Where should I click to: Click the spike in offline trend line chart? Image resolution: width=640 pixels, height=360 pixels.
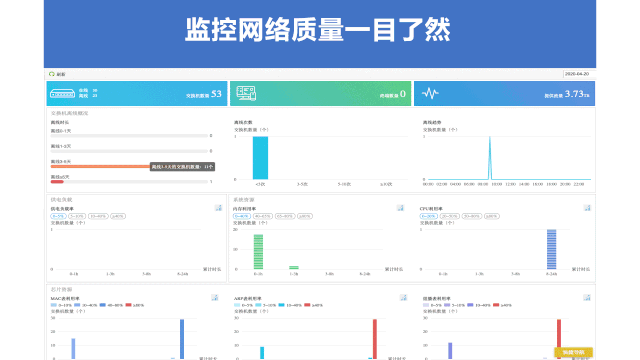(490, 158)
